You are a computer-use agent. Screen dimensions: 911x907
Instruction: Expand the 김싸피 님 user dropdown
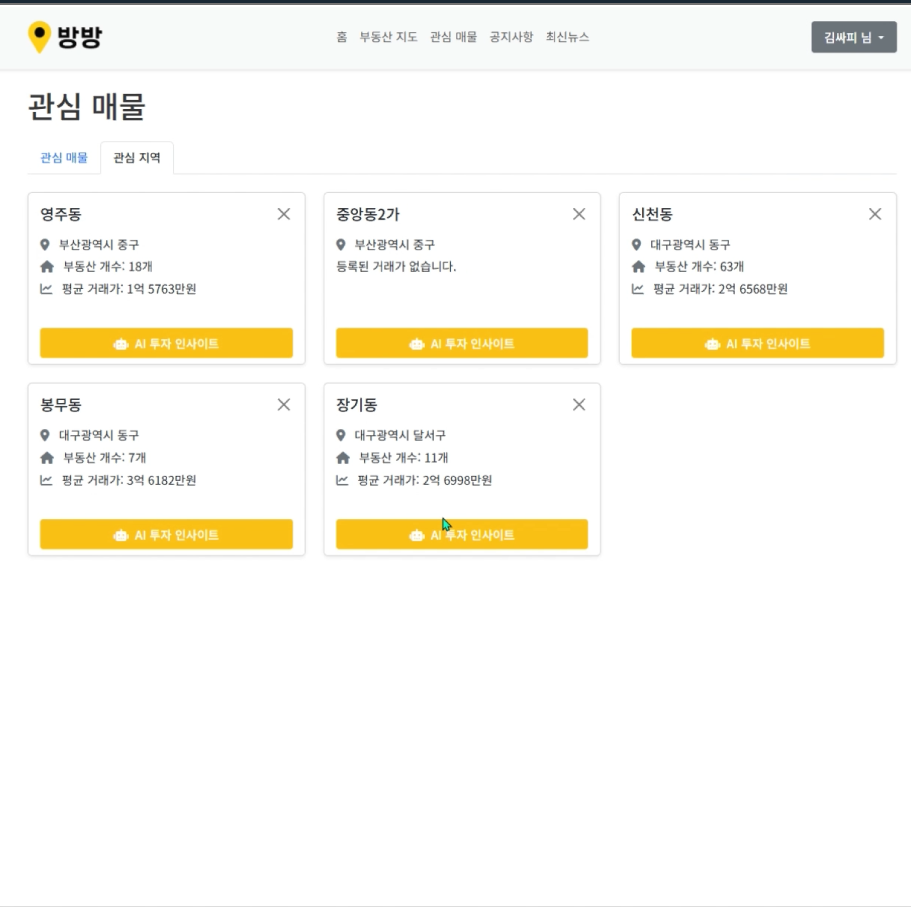click(854, 37)
